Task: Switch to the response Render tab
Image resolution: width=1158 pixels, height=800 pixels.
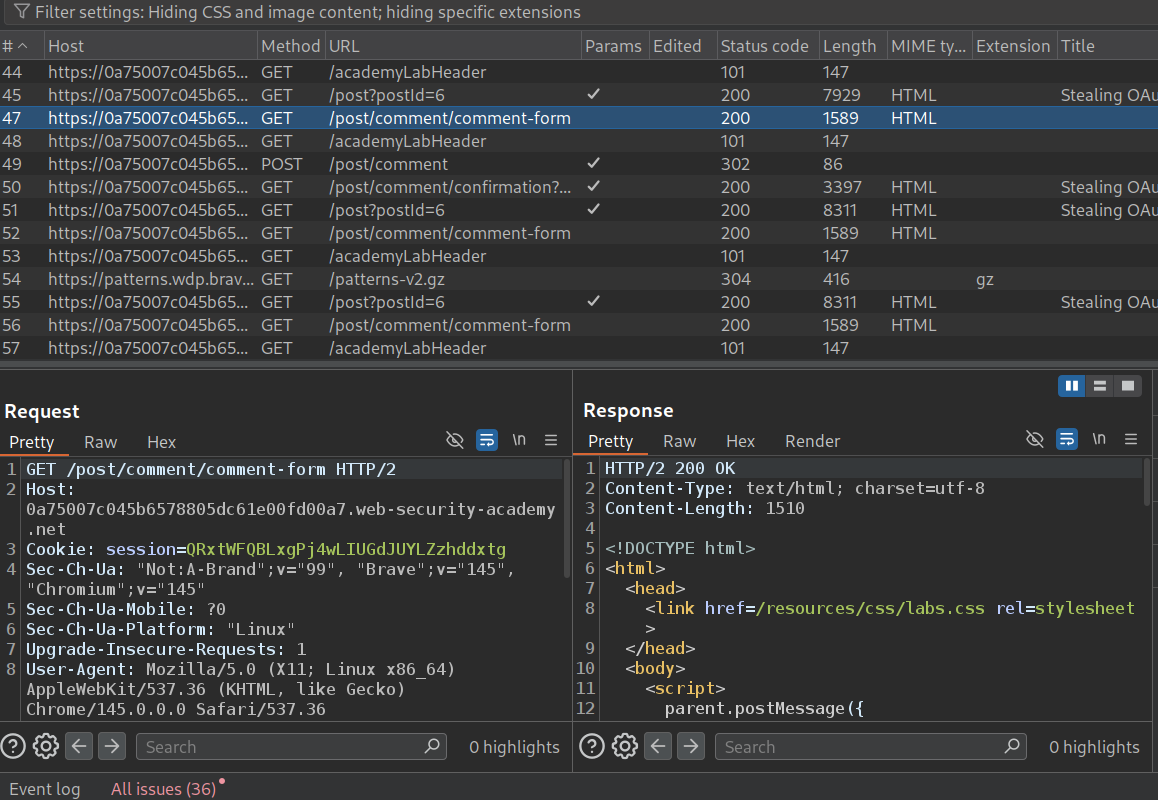Action: [x=812, y=441]
